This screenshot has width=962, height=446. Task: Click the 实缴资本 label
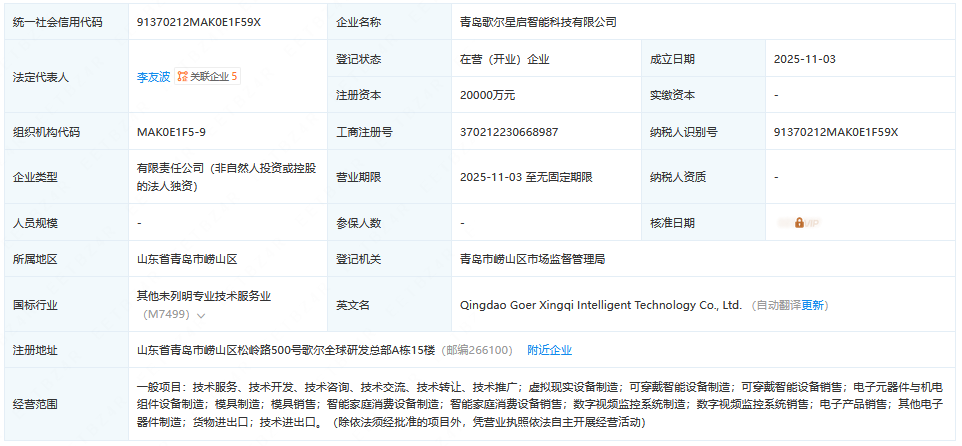click(672, 95)
